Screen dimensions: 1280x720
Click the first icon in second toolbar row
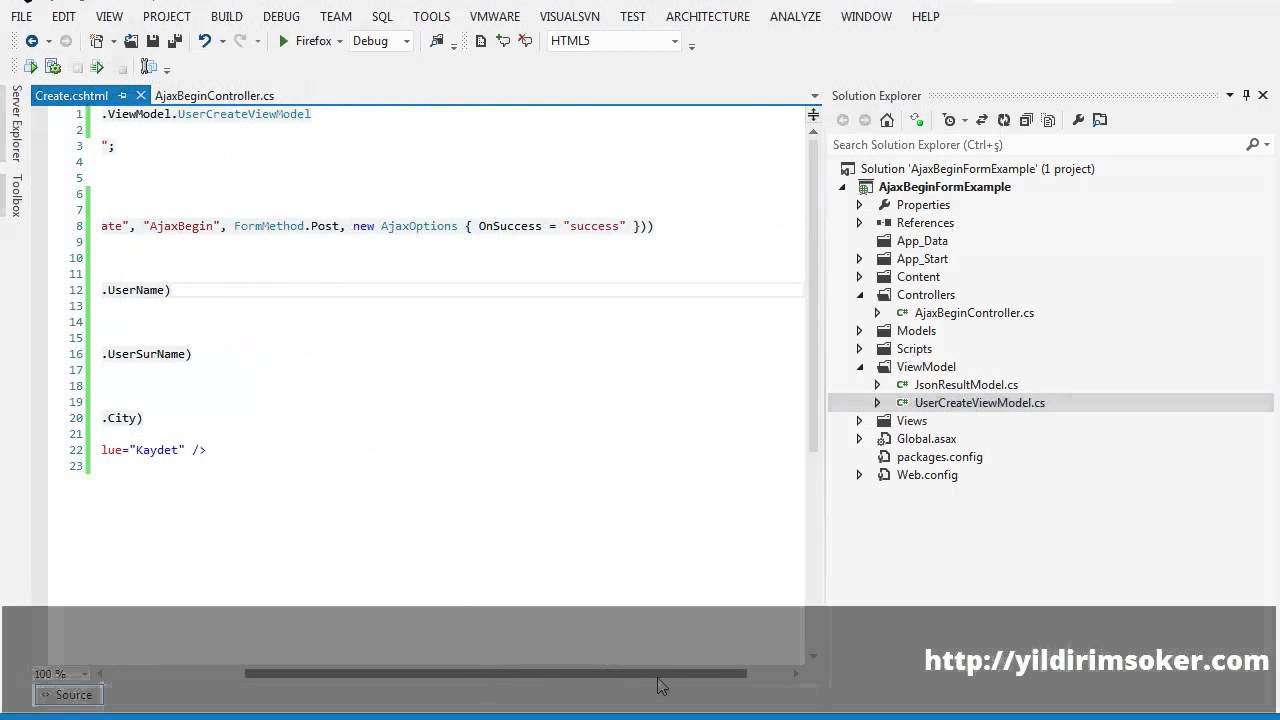[x=31, y=67]
